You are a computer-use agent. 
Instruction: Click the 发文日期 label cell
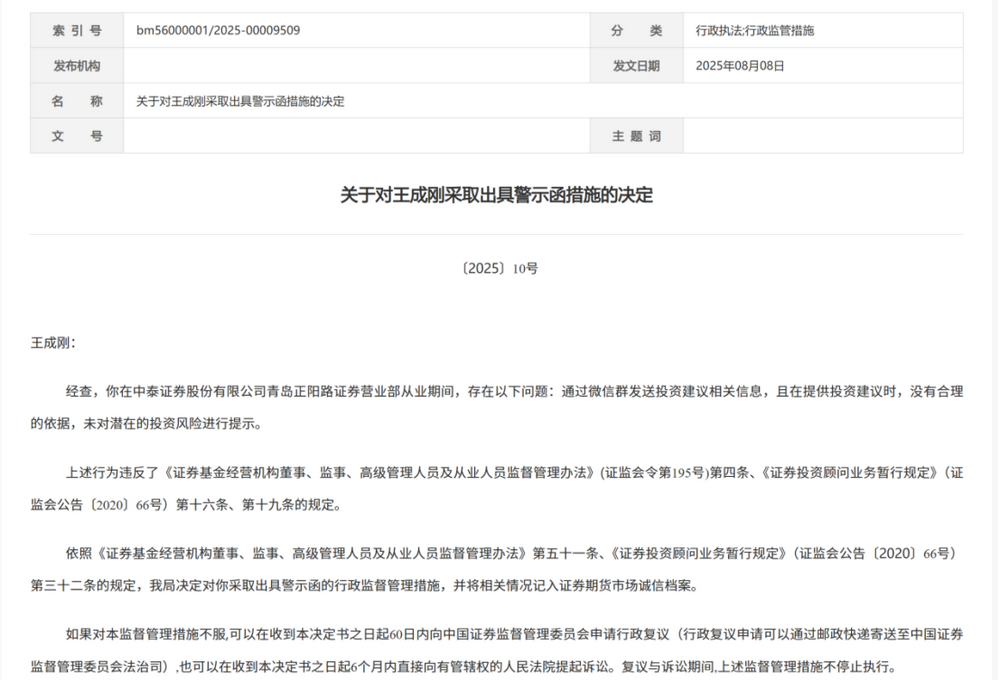click(x=636, y=65)
